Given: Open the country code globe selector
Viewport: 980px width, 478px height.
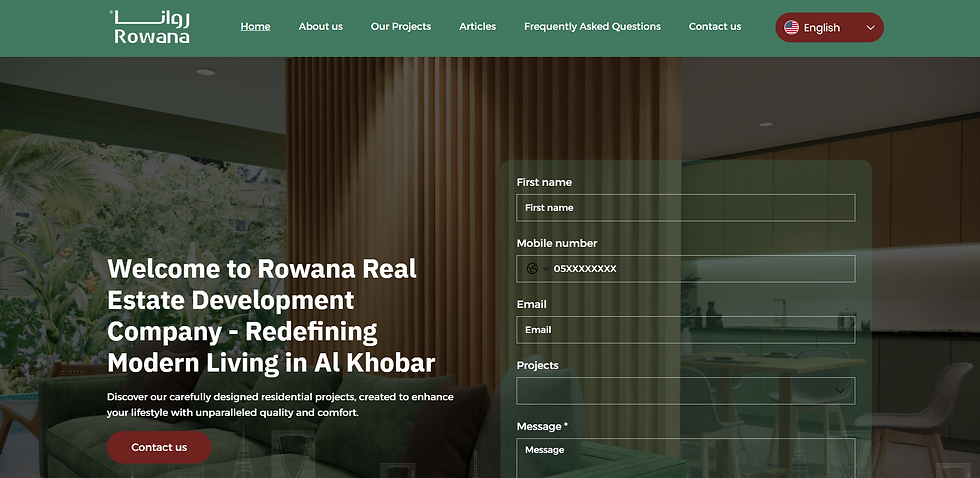Looking at the screenshot, I should tap(536, 269).
